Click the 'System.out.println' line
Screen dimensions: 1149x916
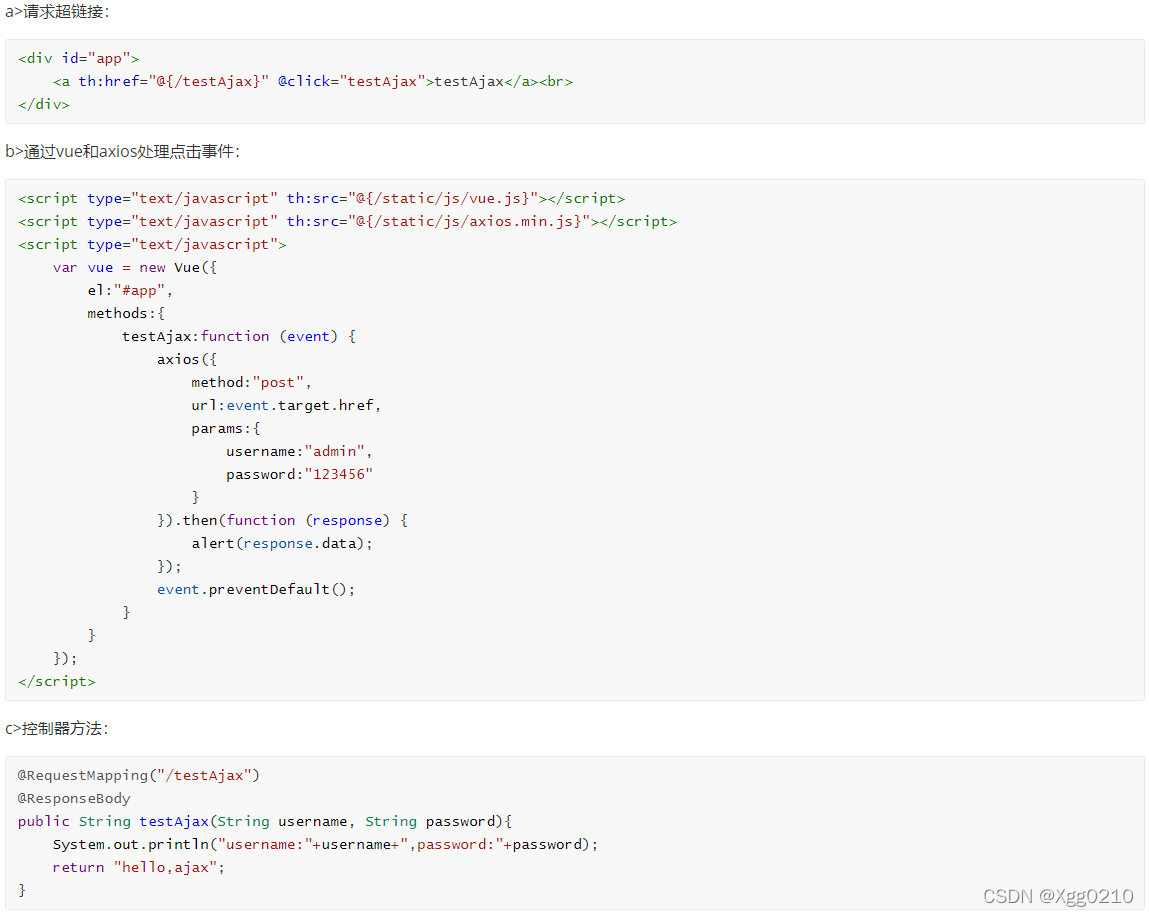[x=325, y=844]
